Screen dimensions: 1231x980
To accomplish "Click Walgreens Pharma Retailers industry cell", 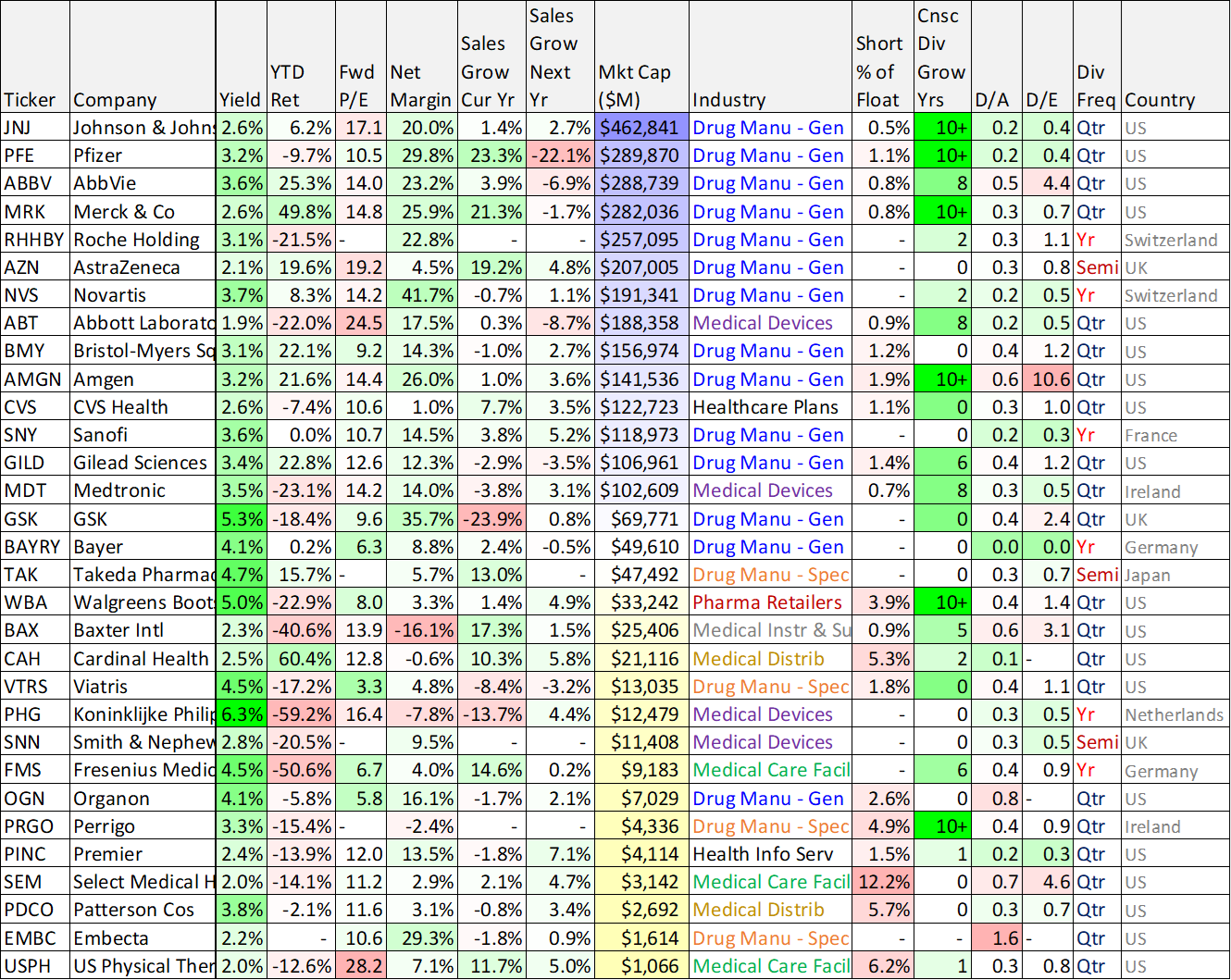I will pyautogui.click(x=770, y=602).
